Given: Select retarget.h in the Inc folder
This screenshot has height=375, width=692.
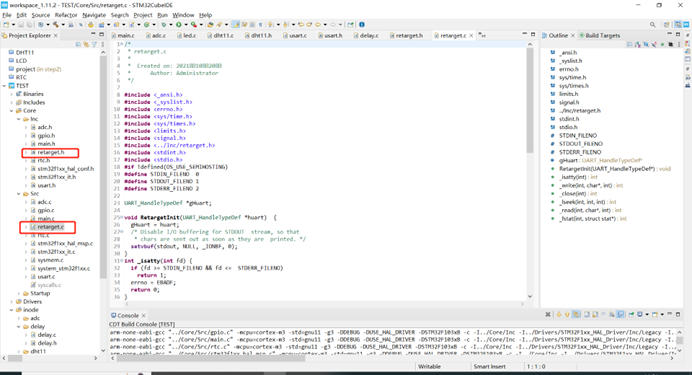Looking at the screenshot, I should 51,152.
